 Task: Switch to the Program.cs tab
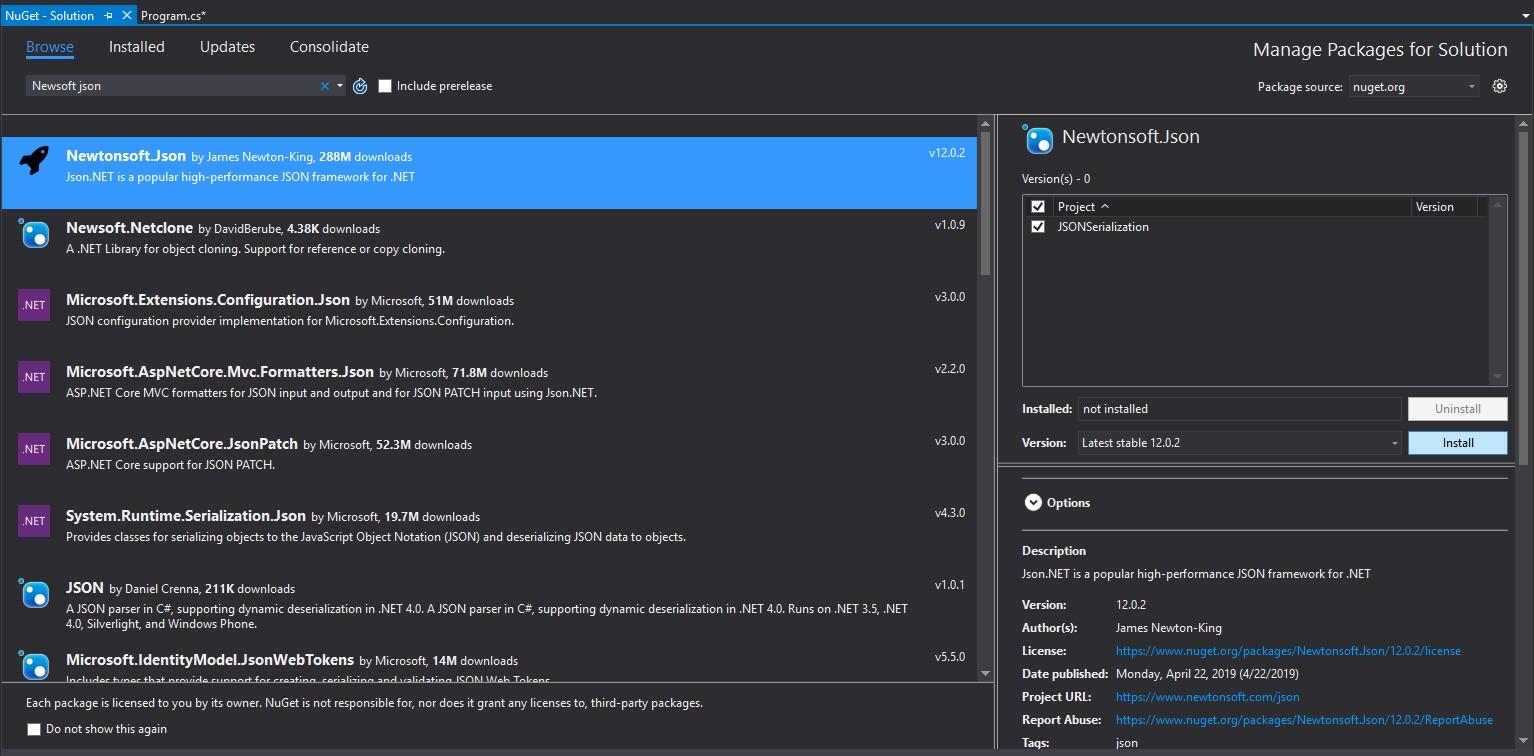click(x=173, y=15)
